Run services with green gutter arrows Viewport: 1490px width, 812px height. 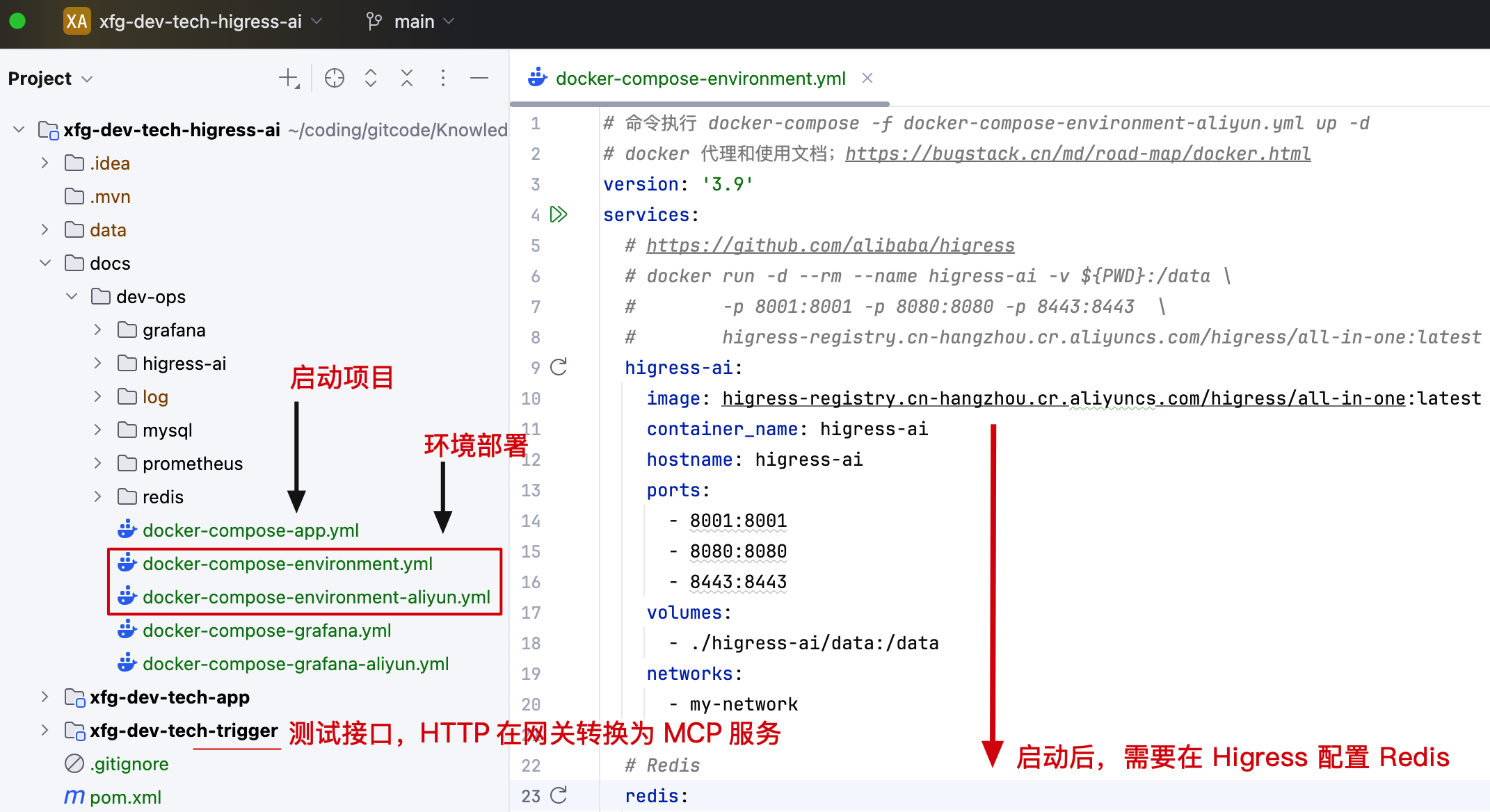pos(559,214)
